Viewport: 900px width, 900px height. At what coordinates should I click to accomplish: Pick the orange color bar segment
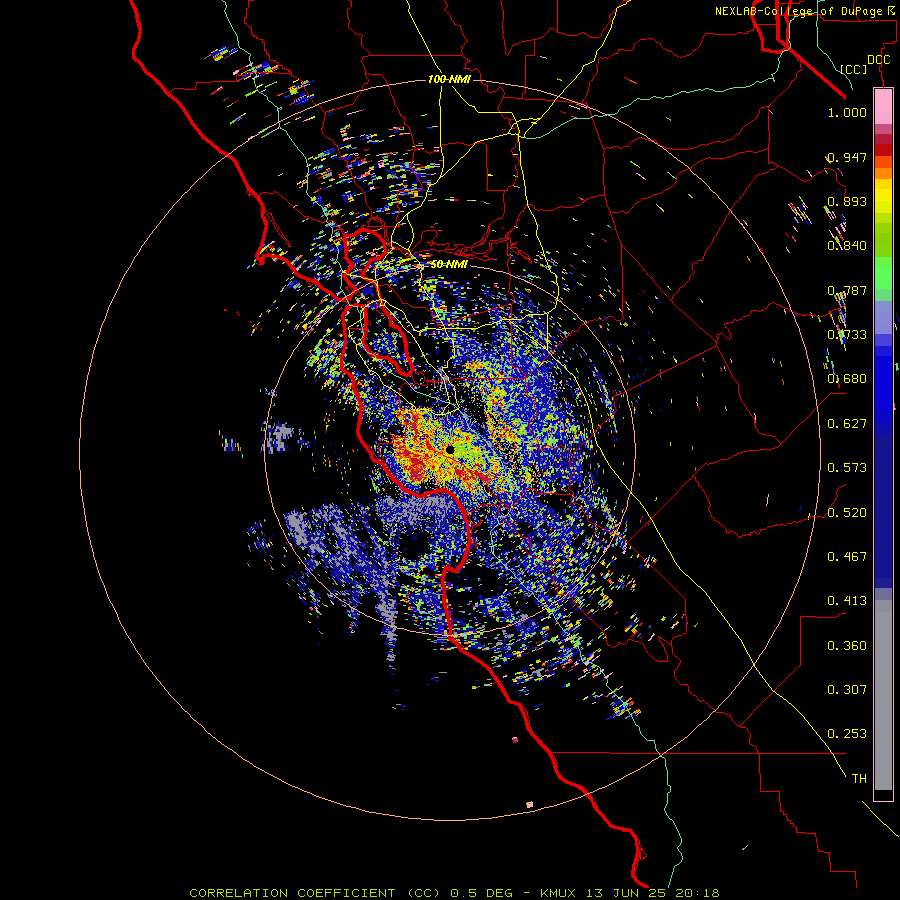(x=883, y=173)
